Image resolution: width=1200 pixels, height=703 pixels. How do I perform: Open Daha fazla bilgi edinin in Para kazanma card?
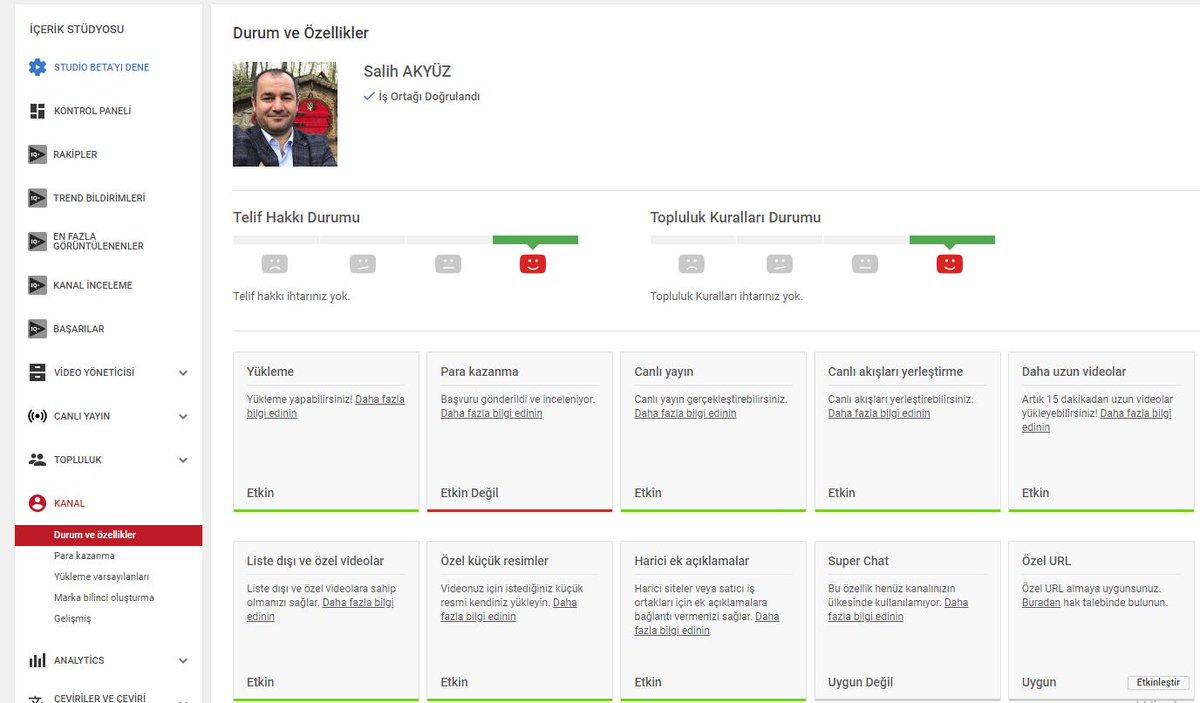pyautogui.click(x=492, y=413)
